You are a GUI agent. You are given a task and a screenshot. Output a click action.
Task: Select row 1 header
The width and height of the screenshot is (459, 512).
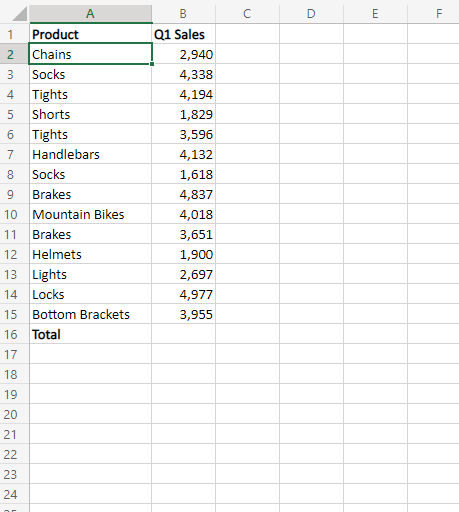(14, 34)
